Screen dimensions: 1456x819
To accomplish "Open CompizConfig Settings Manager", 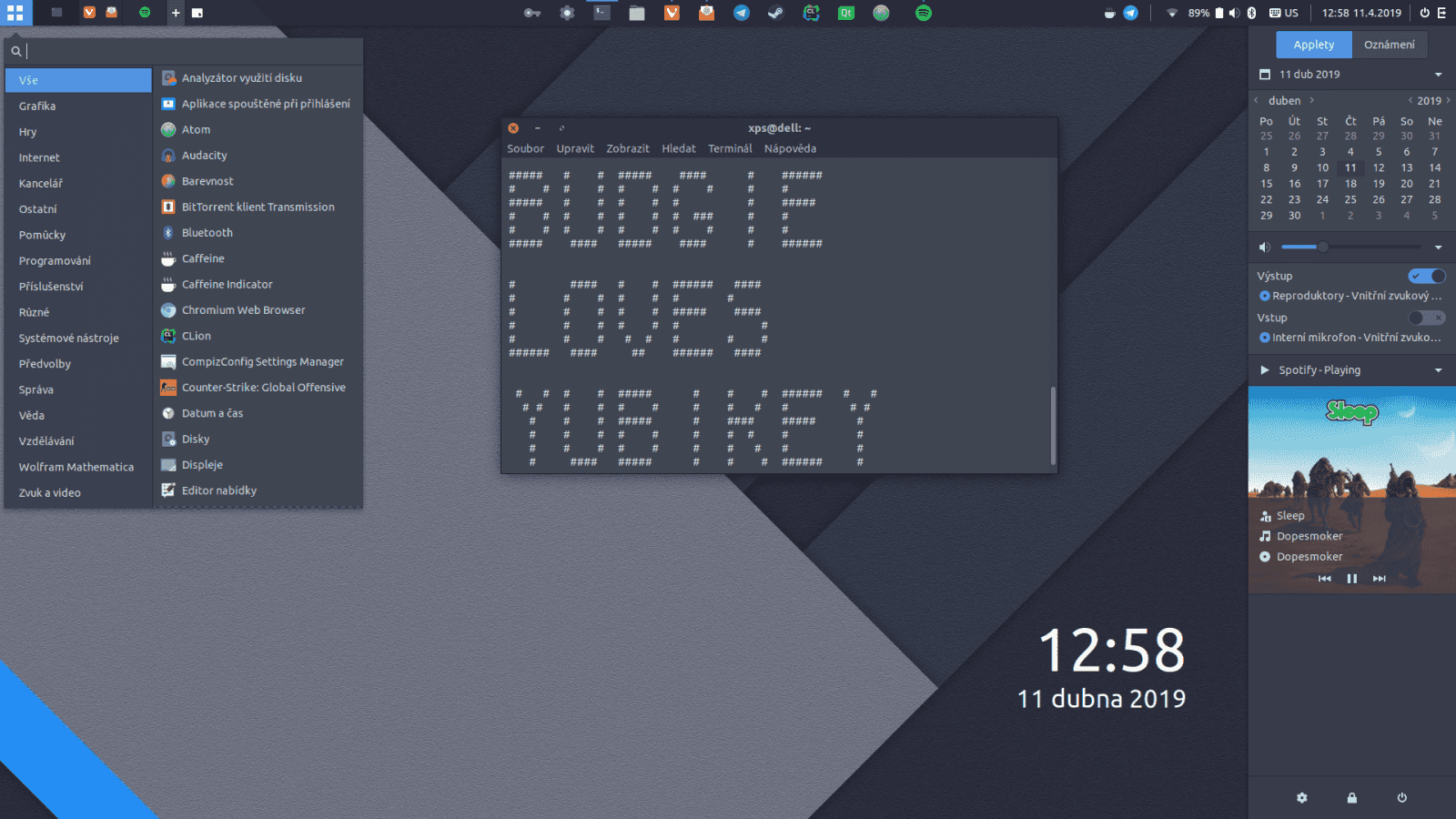I will [x=263, y=361].
